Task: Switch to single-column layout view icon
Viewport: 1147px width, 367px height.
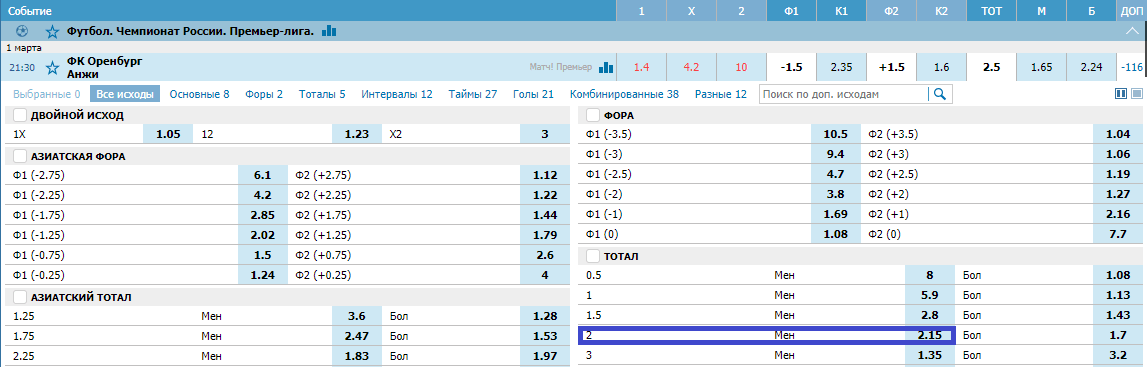Action: coord(1137,94)
